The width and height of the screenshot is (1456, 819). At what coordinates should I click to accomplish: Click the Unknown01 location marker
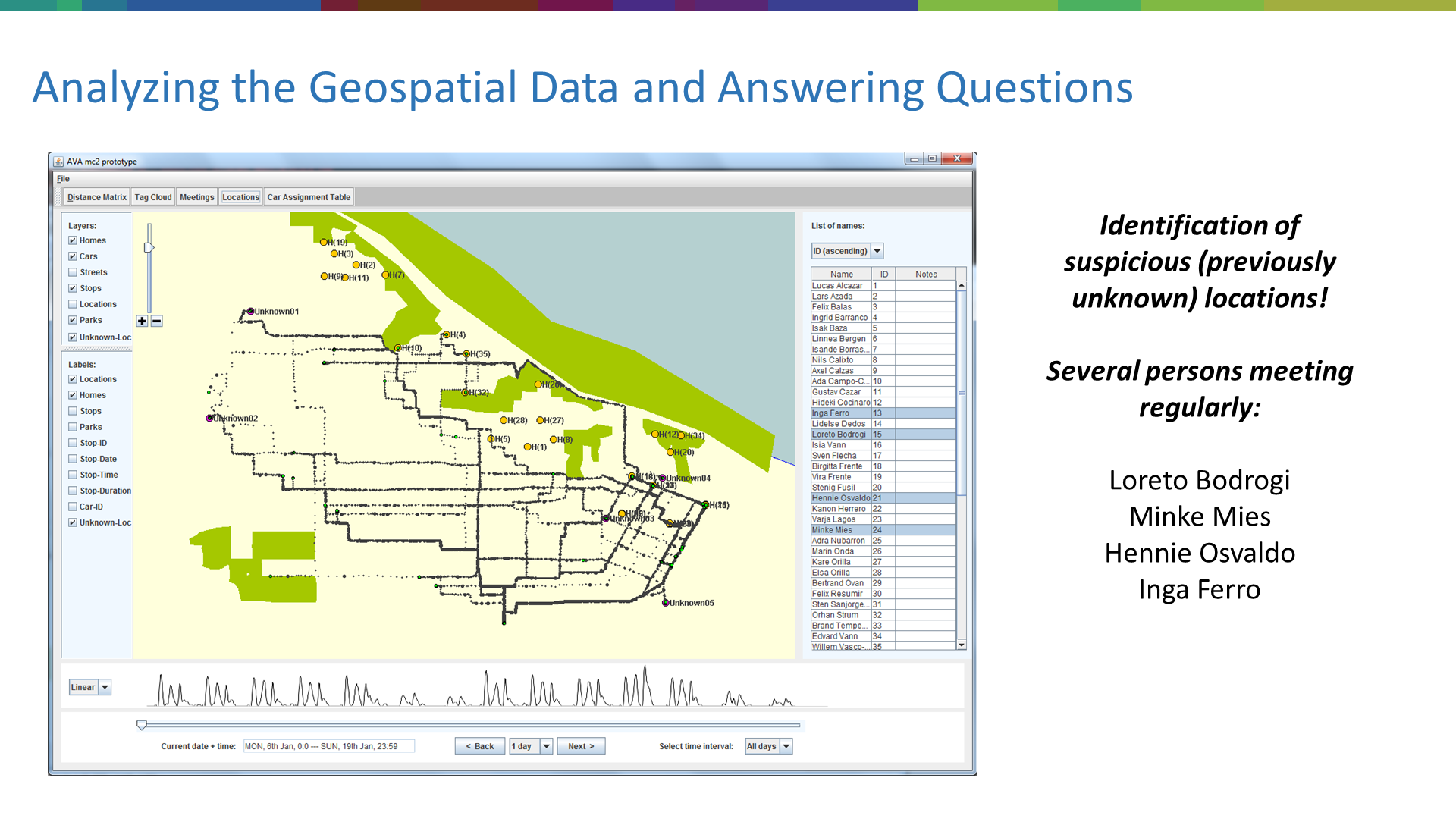(x=250, y=312)
